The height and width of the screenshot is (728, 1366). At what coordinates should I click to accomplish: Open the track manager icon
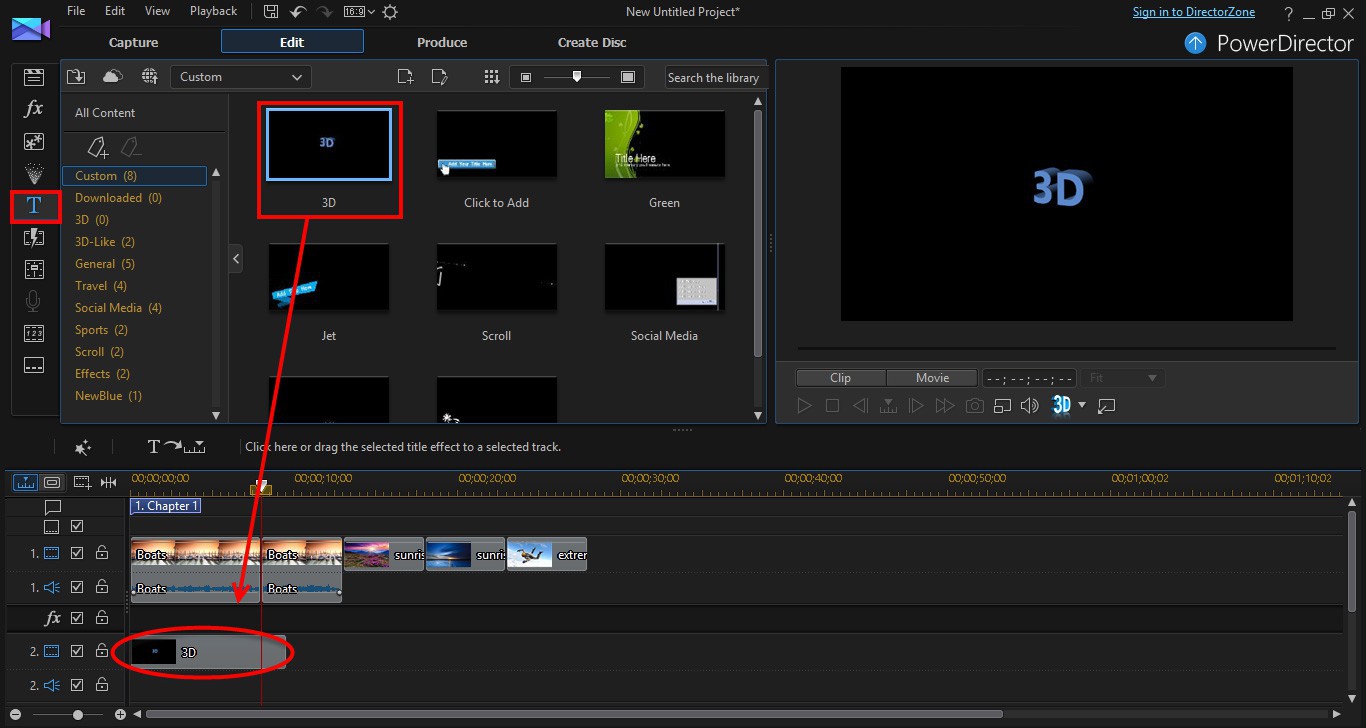(82, 482)
